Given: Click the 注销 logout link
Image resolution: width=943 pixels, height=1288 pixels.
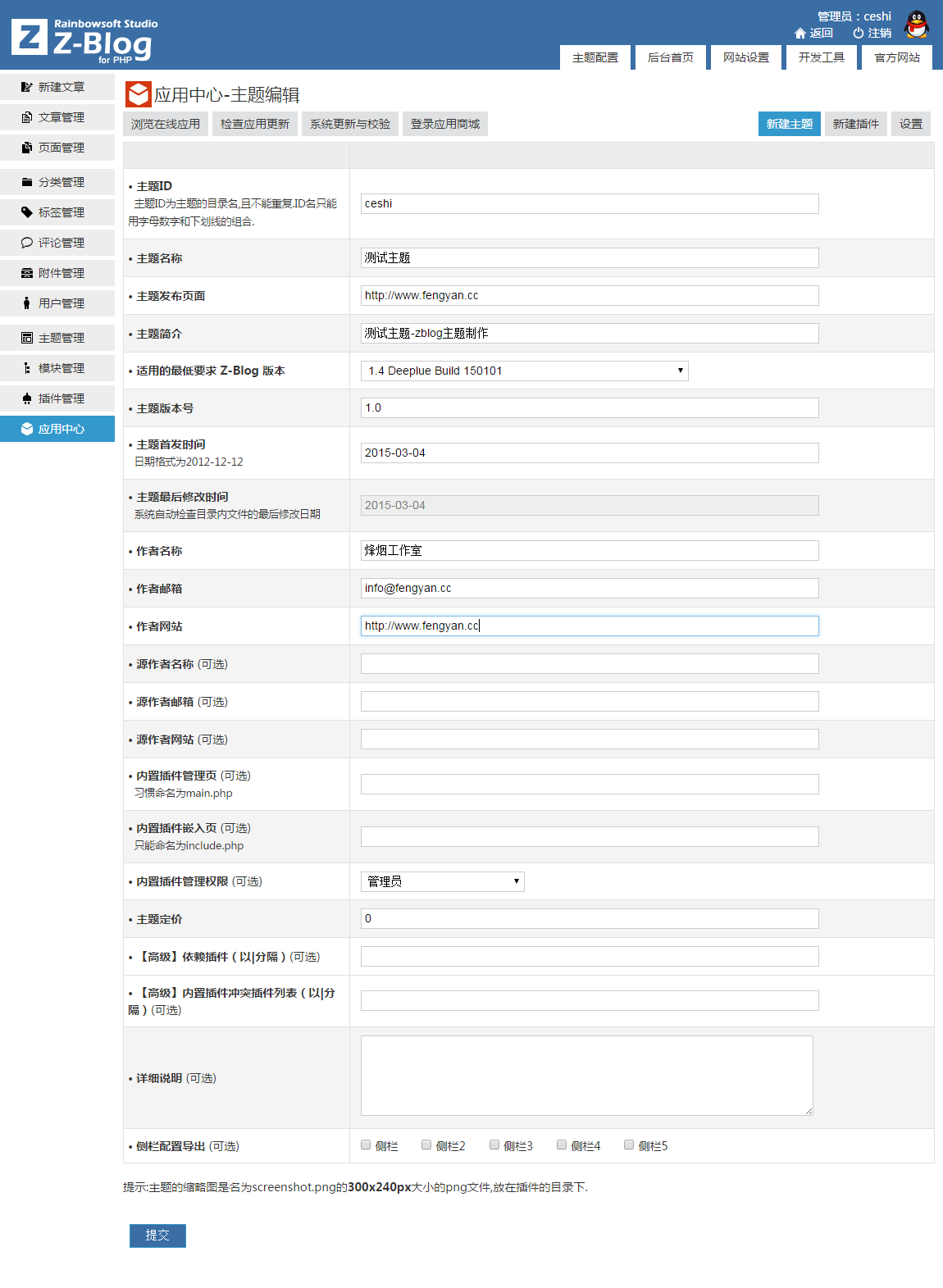Looking at the screenshot, I should pyautogui.click(x=880, y=33).
